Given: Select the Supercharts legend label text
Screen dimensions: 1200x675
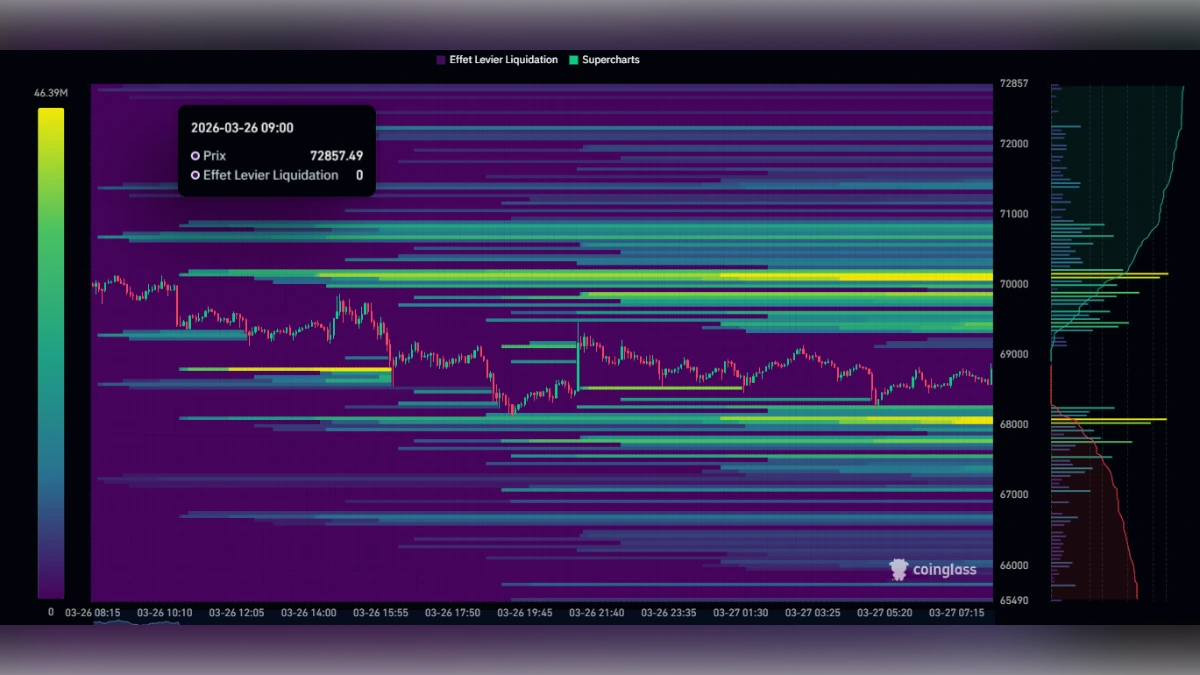Looking at the screenshot, I should pyautogui.click(x=610, y=60).
